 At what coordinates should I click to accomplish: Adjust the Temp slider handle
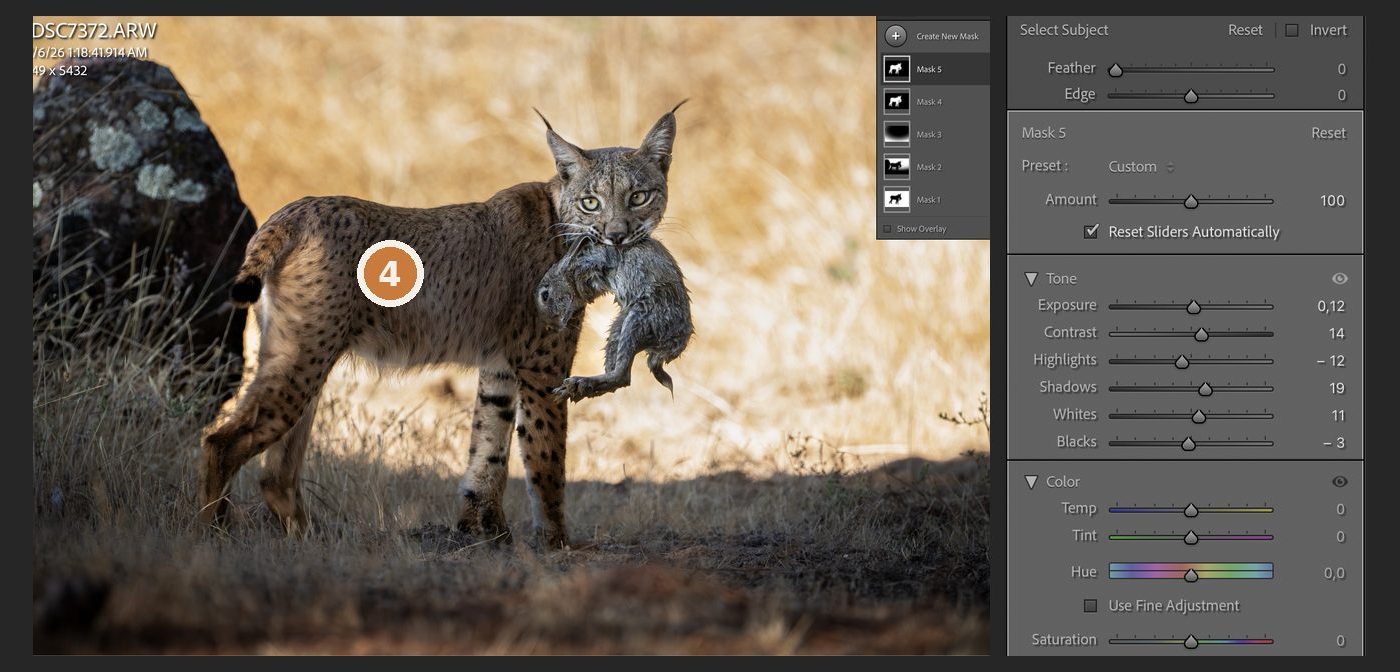(1191, 510)
